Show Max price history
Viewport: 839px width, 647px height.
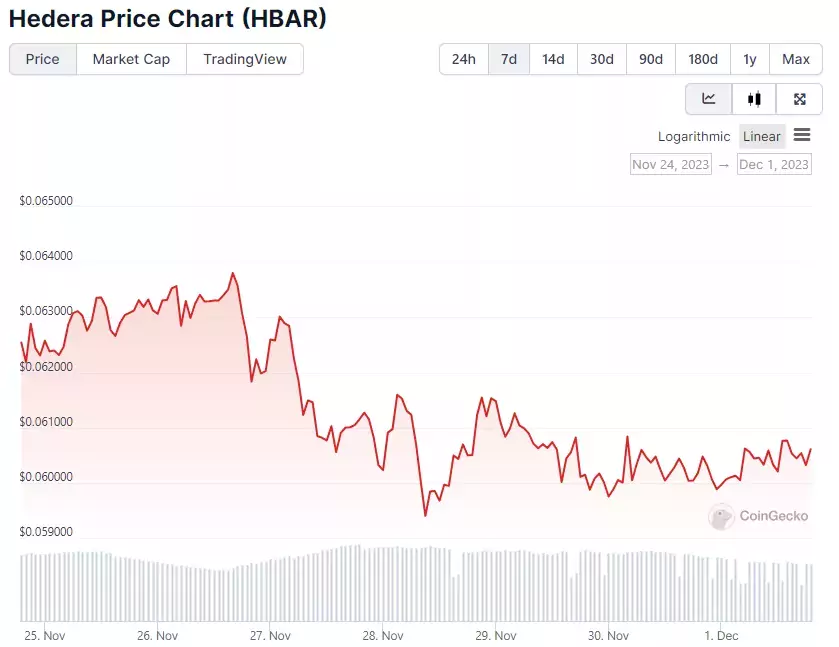pyautogui.click(x=796, y=59)
